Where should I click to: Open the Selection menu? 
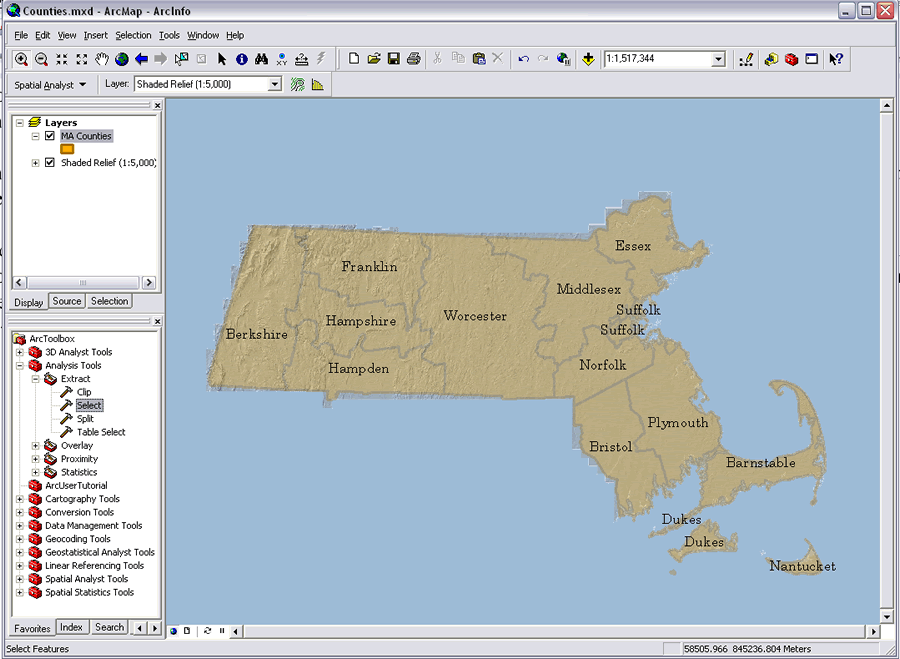tap(133, 35)
